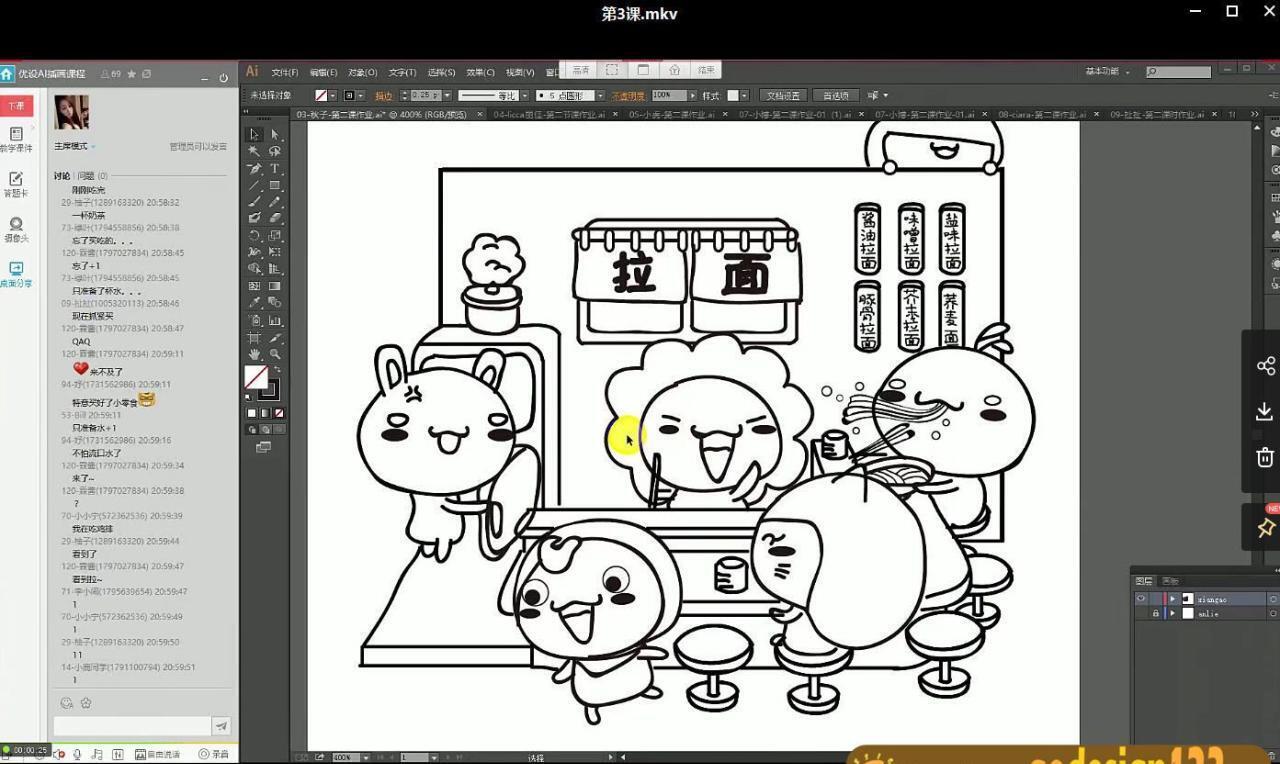Select the Blob Brush tool
The width and height of the screenshot is (1280, 764).
click(x=255, y=216)
